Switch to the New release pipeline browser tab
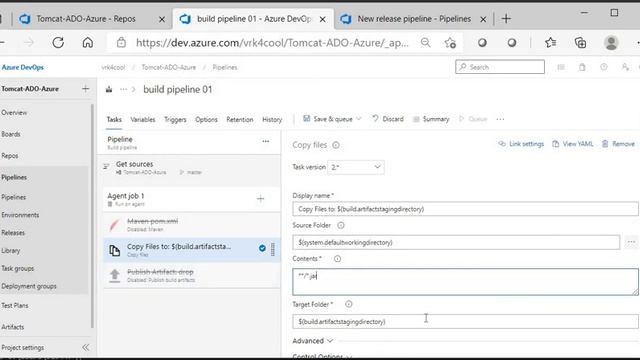 (414, 19)
